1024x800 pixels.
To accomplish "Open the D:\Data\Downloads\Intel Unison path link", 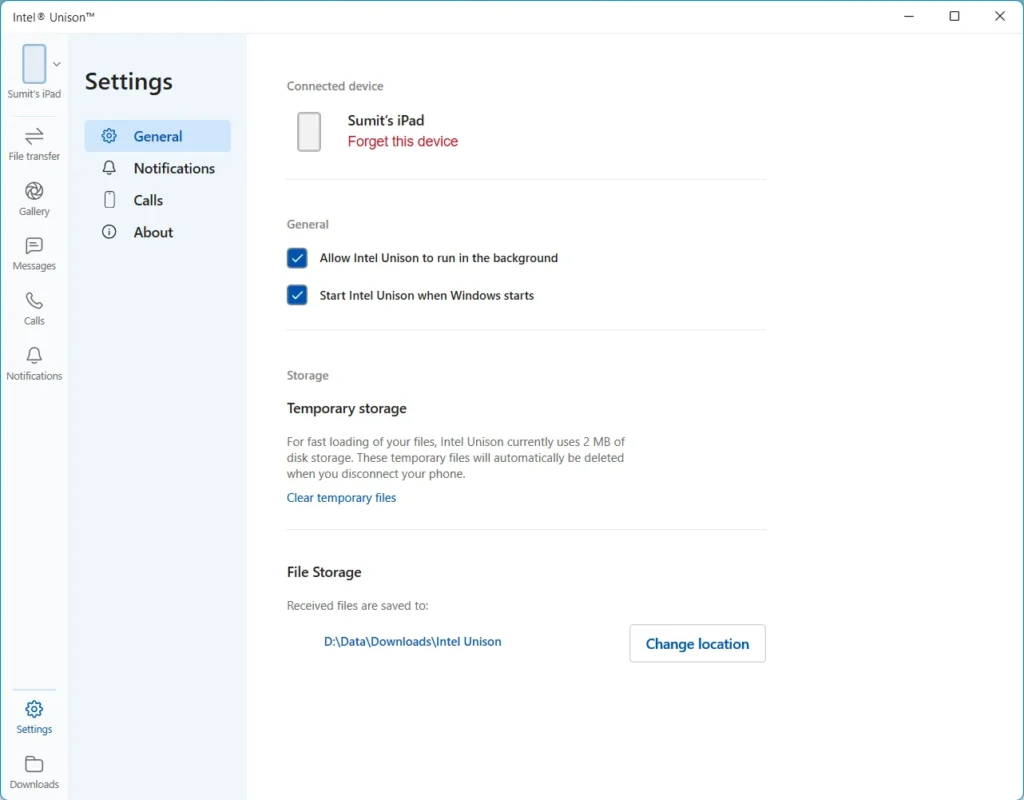I will pos(413,641).
